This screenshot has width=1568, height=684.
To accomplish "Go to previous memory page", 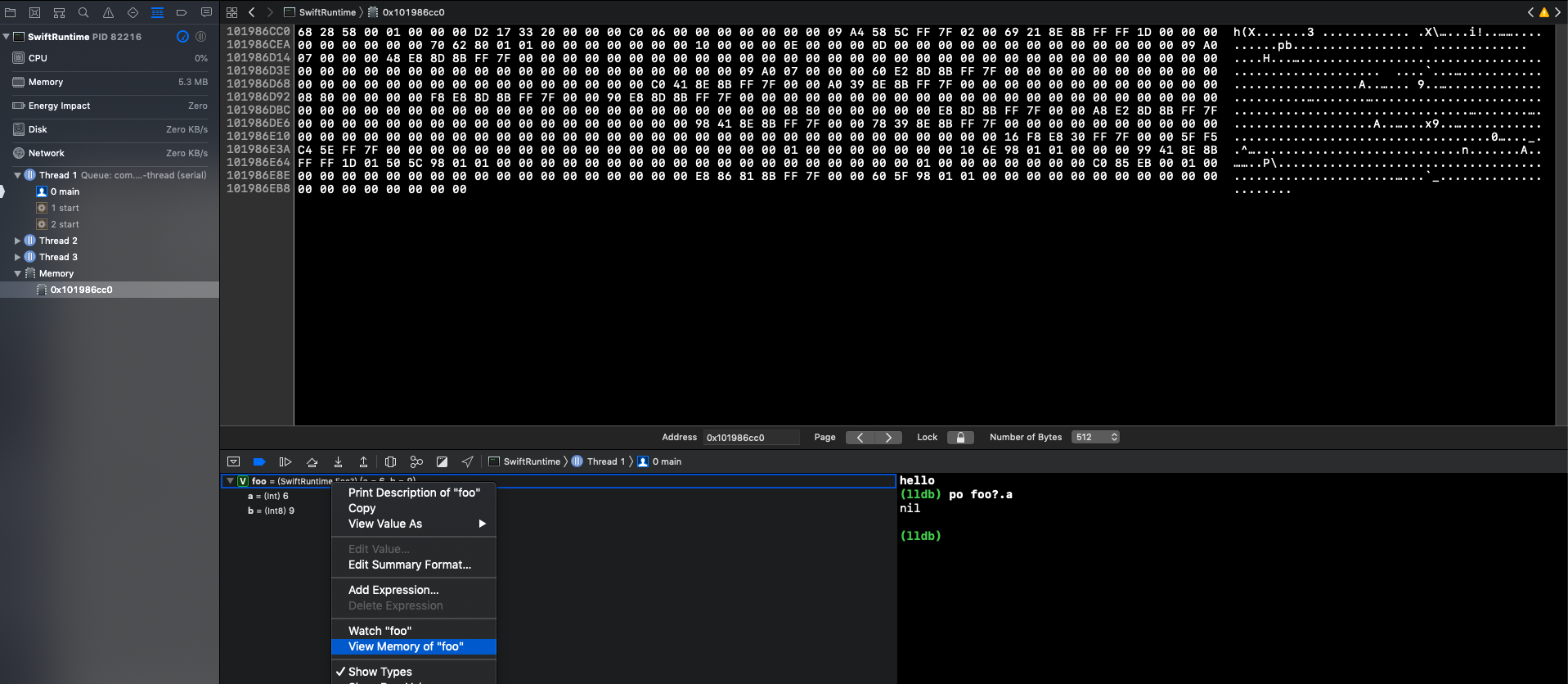I will pyautogui.click(x=860, y=437).
